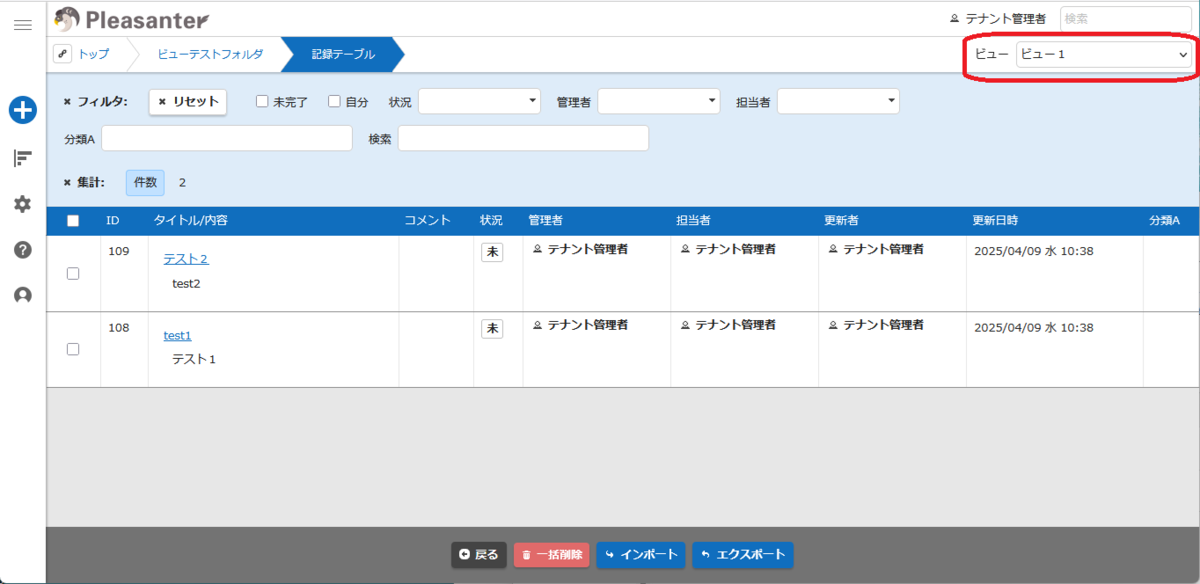Click the テナント管理者 user menu at top right

click(x=996, y=18)
